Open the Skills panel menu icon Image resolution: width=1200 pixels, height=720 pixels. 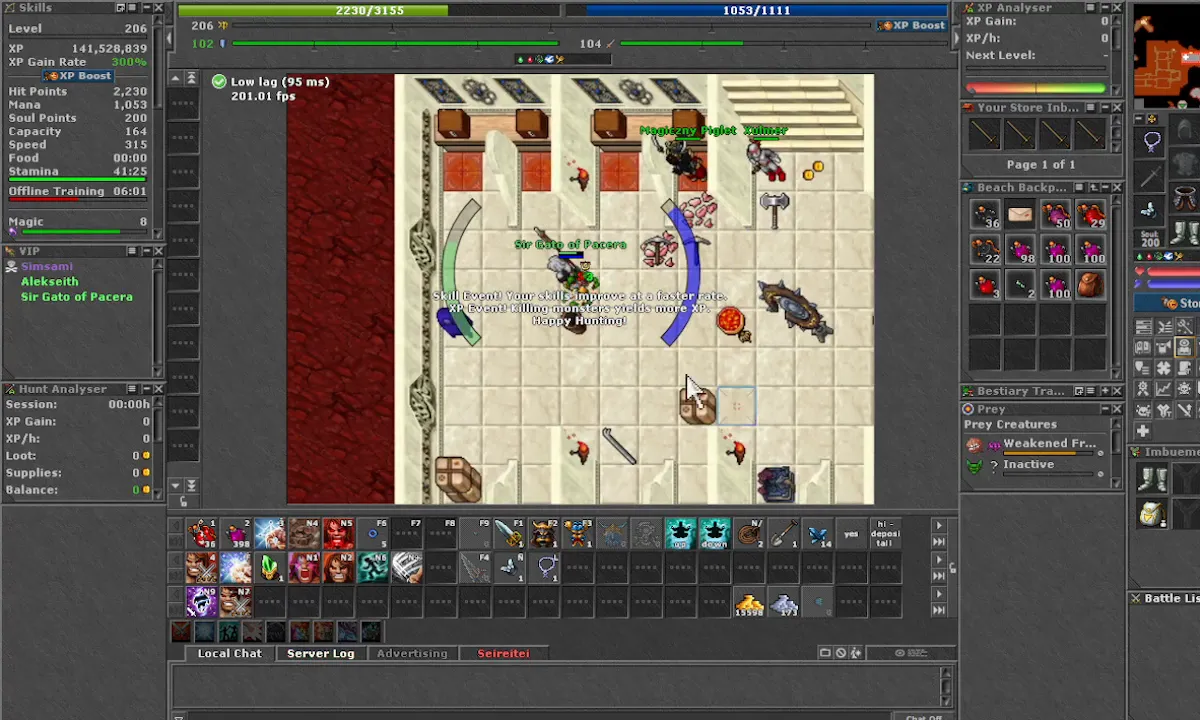point(131,8)
